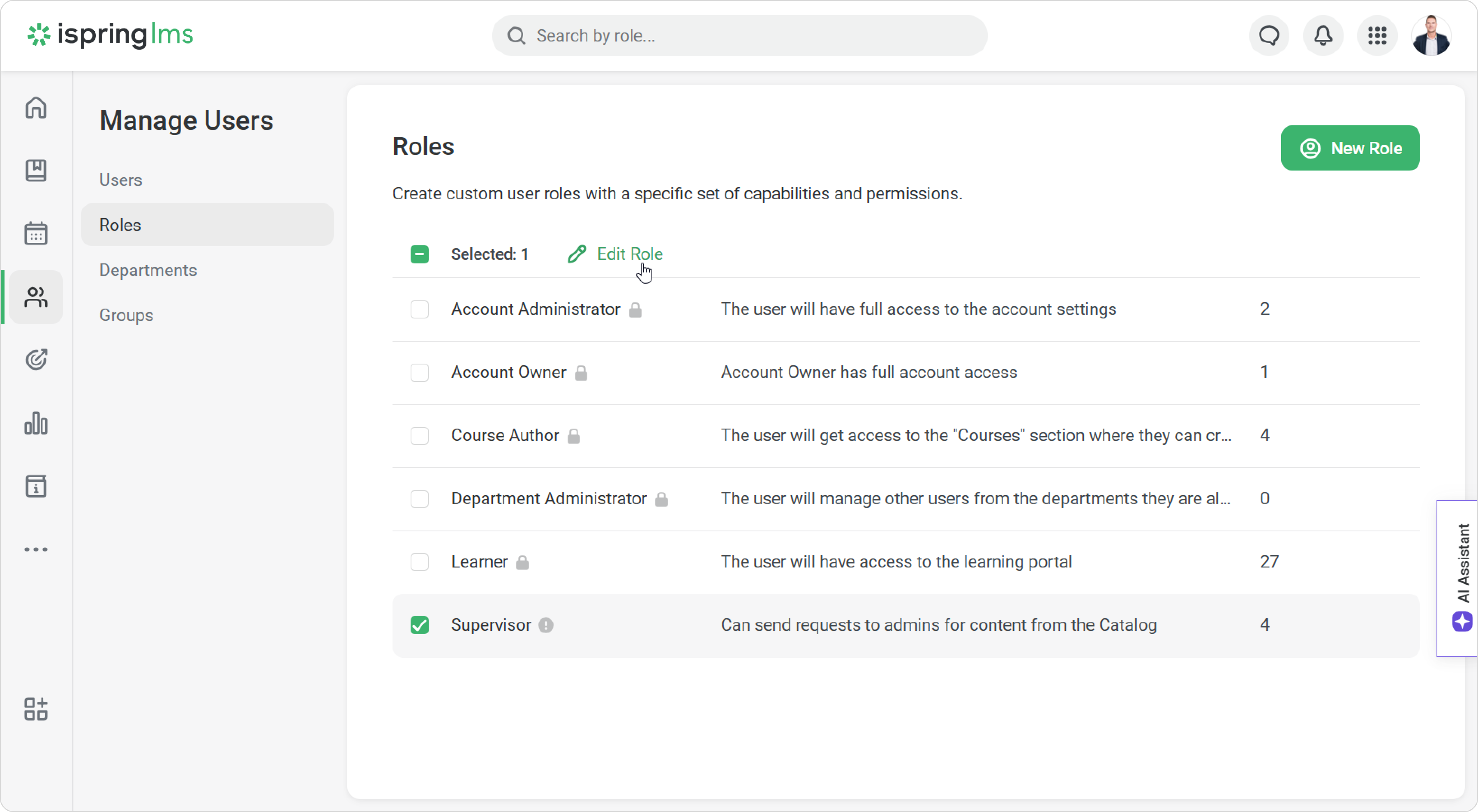This screenshot has height=812, width=1478.
Task: Go to the Groups menu item
Action: pyautogui.click(x=126, y=315)
